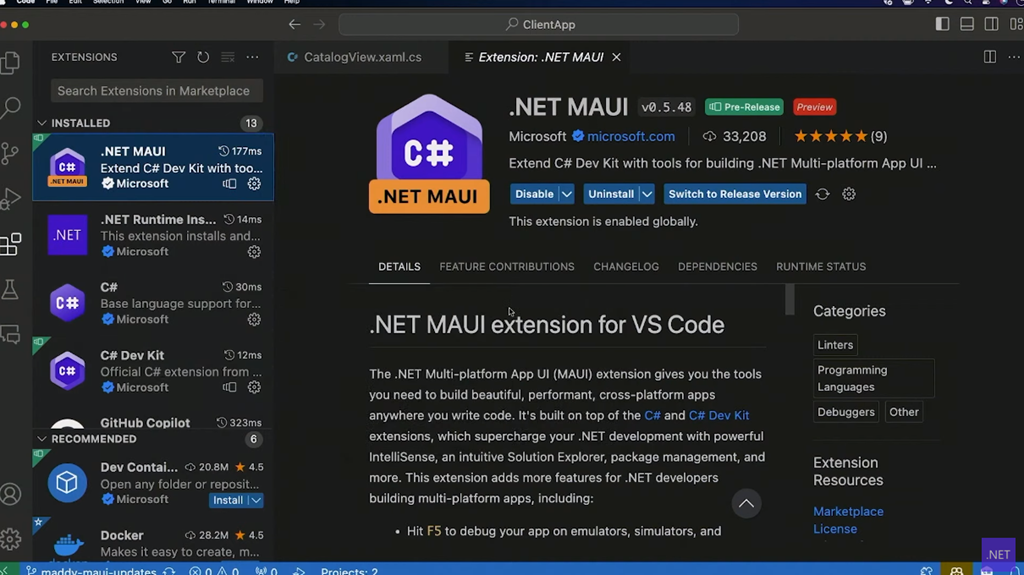This screenshot has height=575, width=1024.
Task: Open editor more actions ellipsis
Action: pos(1014,58)
